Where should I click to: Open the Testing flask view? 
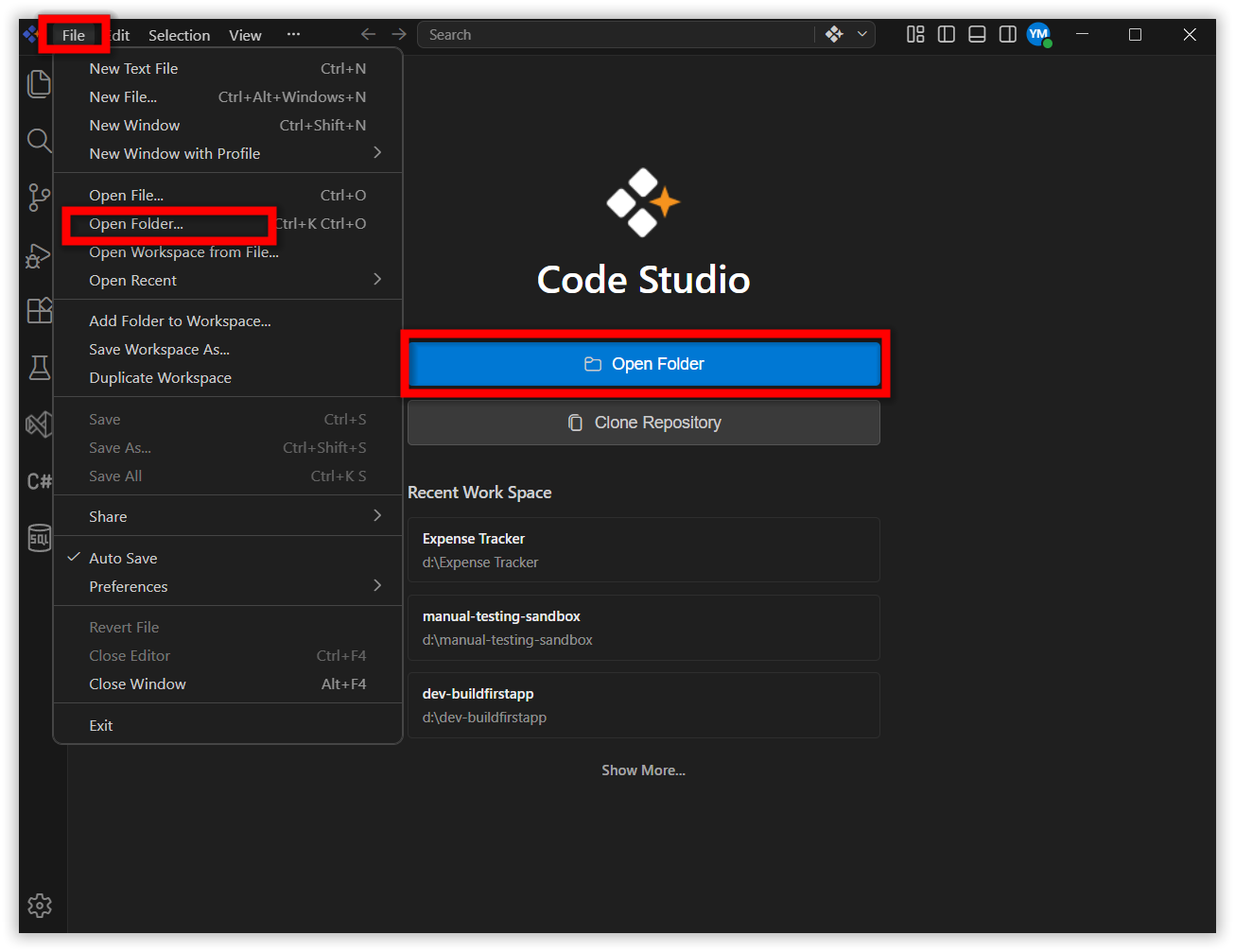[39, 368]
